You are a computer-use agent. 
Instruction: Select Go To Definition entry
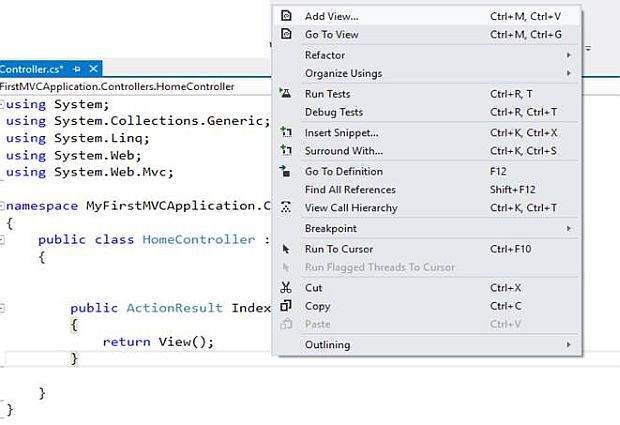tap(427, 171)
